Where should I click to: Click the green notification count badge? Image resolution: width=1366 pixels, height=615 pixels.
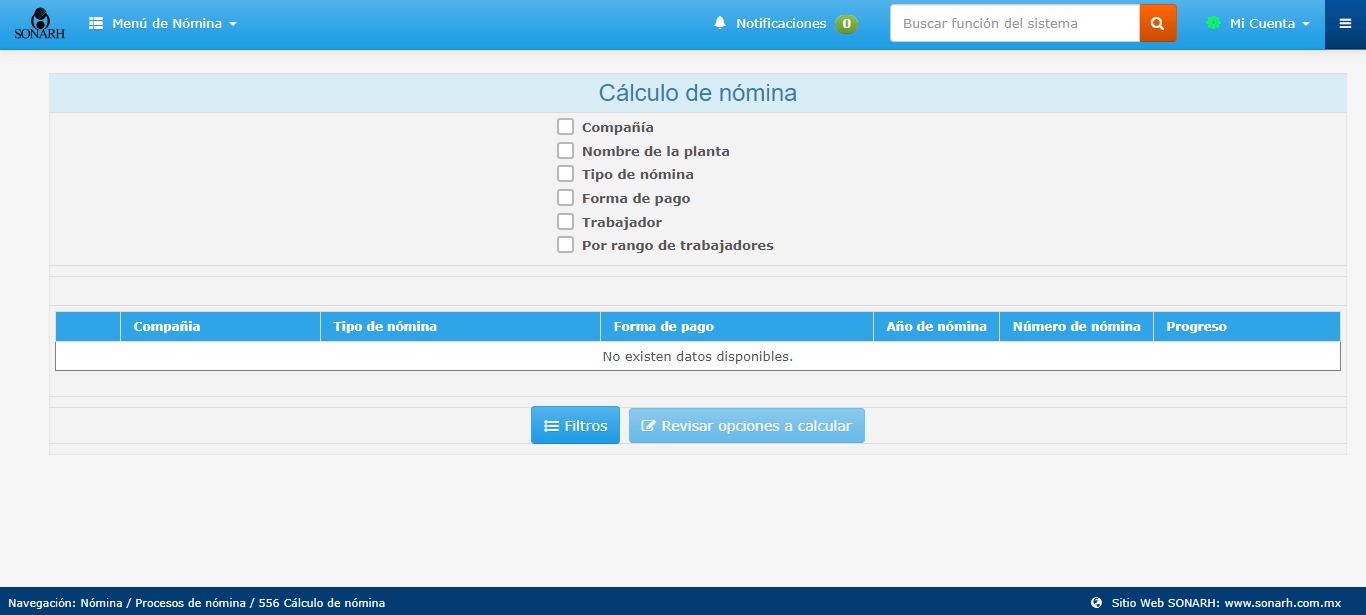(x=846, y=22)
